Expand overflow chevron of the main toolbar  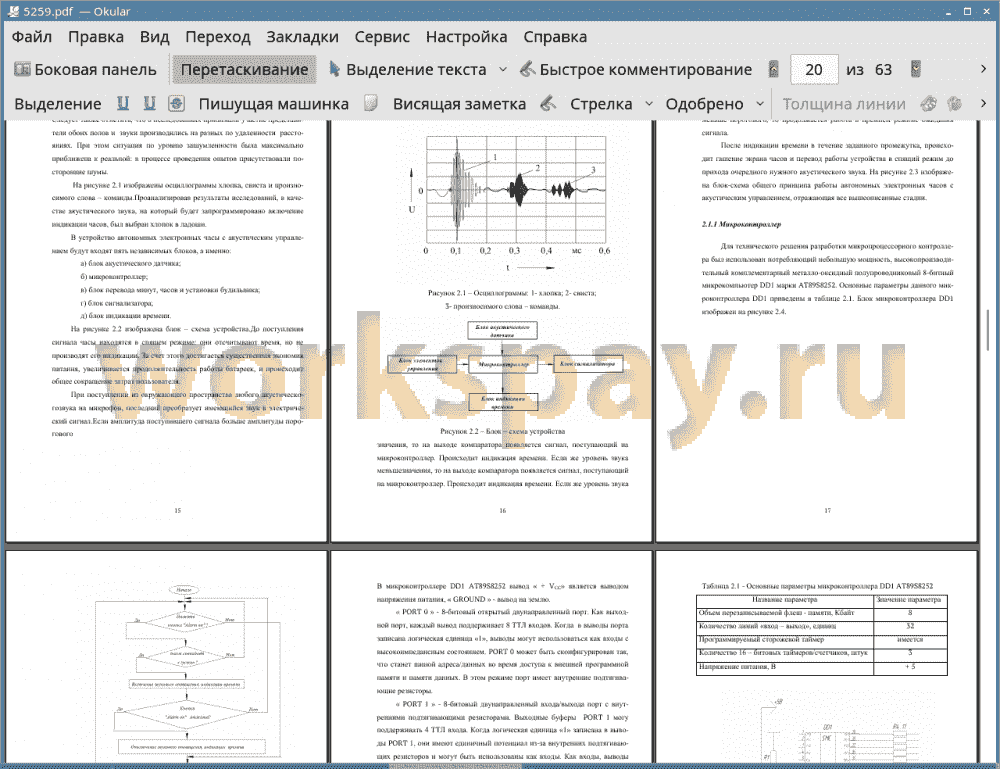click(983, 69)
